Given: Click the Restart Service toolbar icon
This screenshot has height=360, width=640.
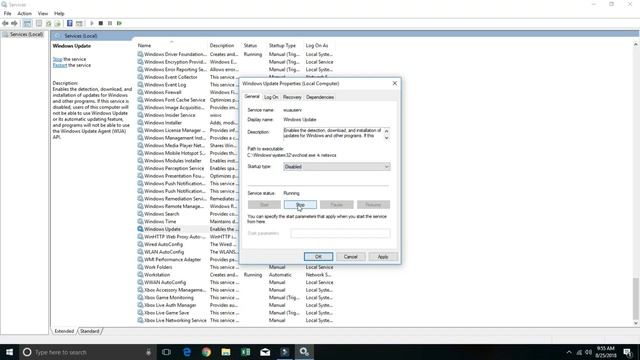Looking at the screenshot, I should 119,23.
